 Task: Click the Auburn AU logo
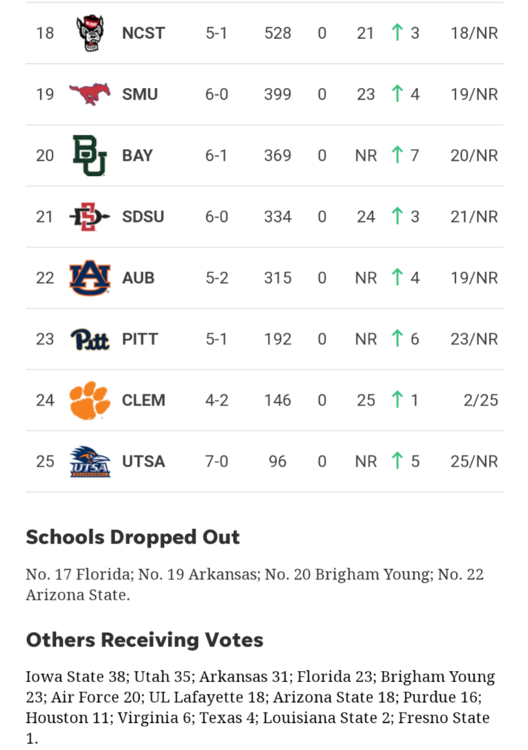90,278
